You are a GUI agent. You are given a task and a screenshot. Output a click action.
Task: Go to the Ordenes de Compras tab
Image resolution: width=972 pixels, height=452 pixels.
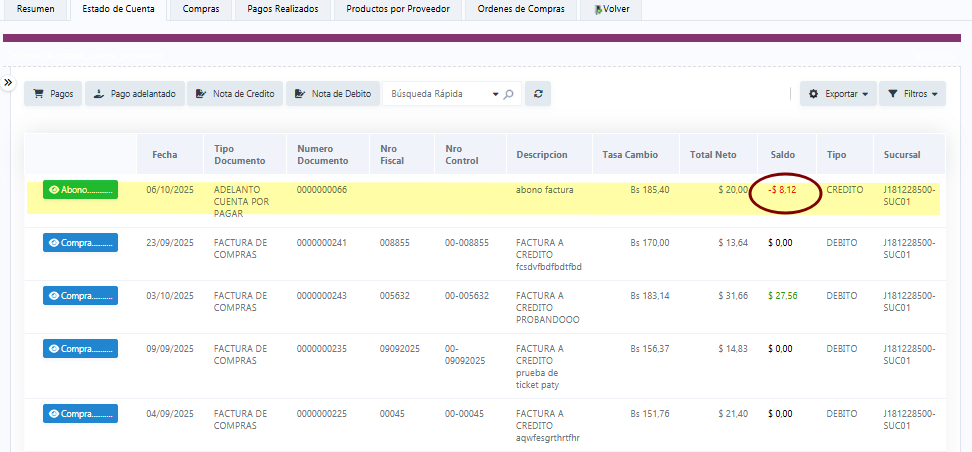tap(521, 9)
